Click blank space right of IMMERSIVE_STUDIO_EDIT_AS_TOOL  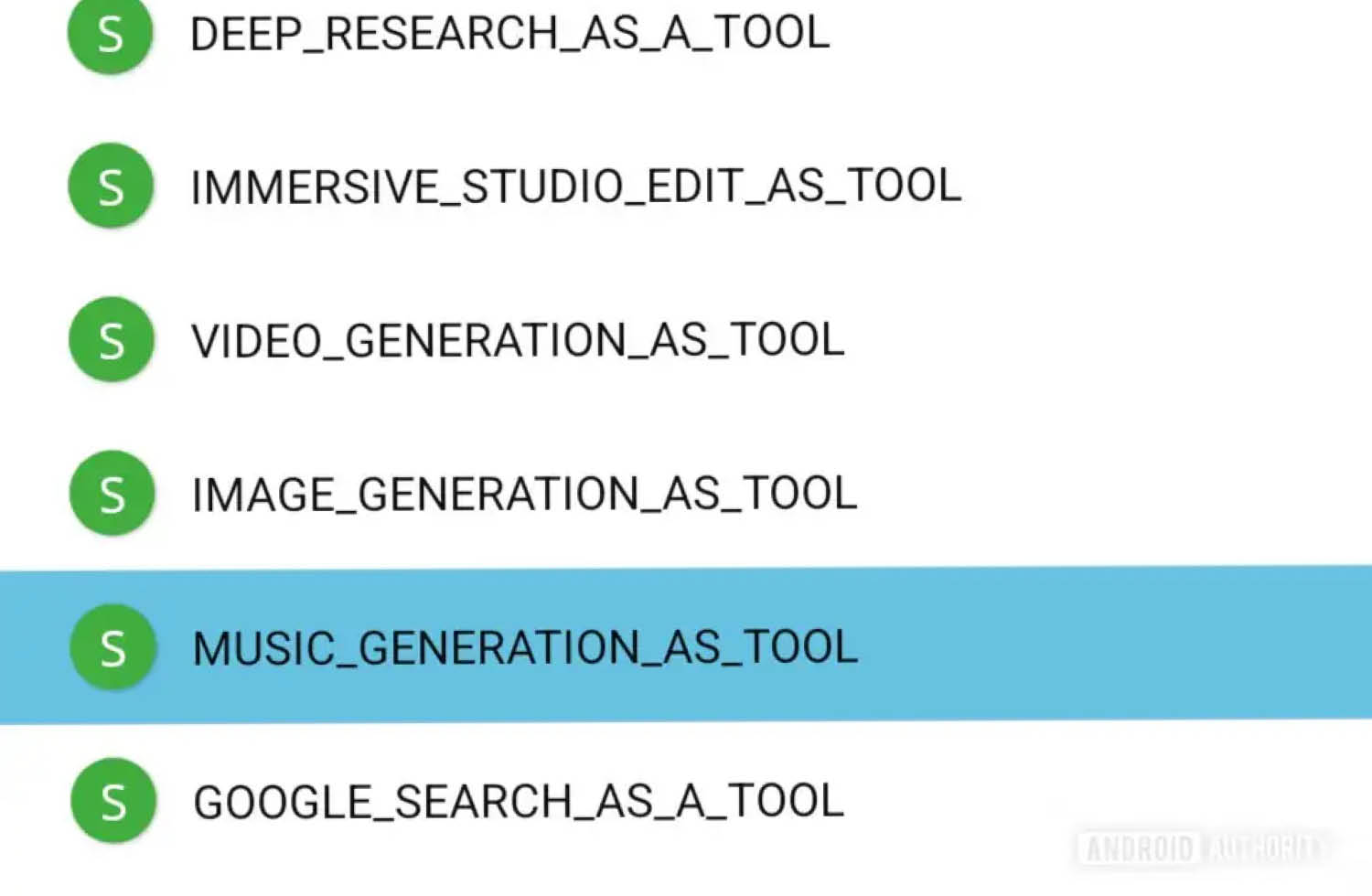(1162, 187)
